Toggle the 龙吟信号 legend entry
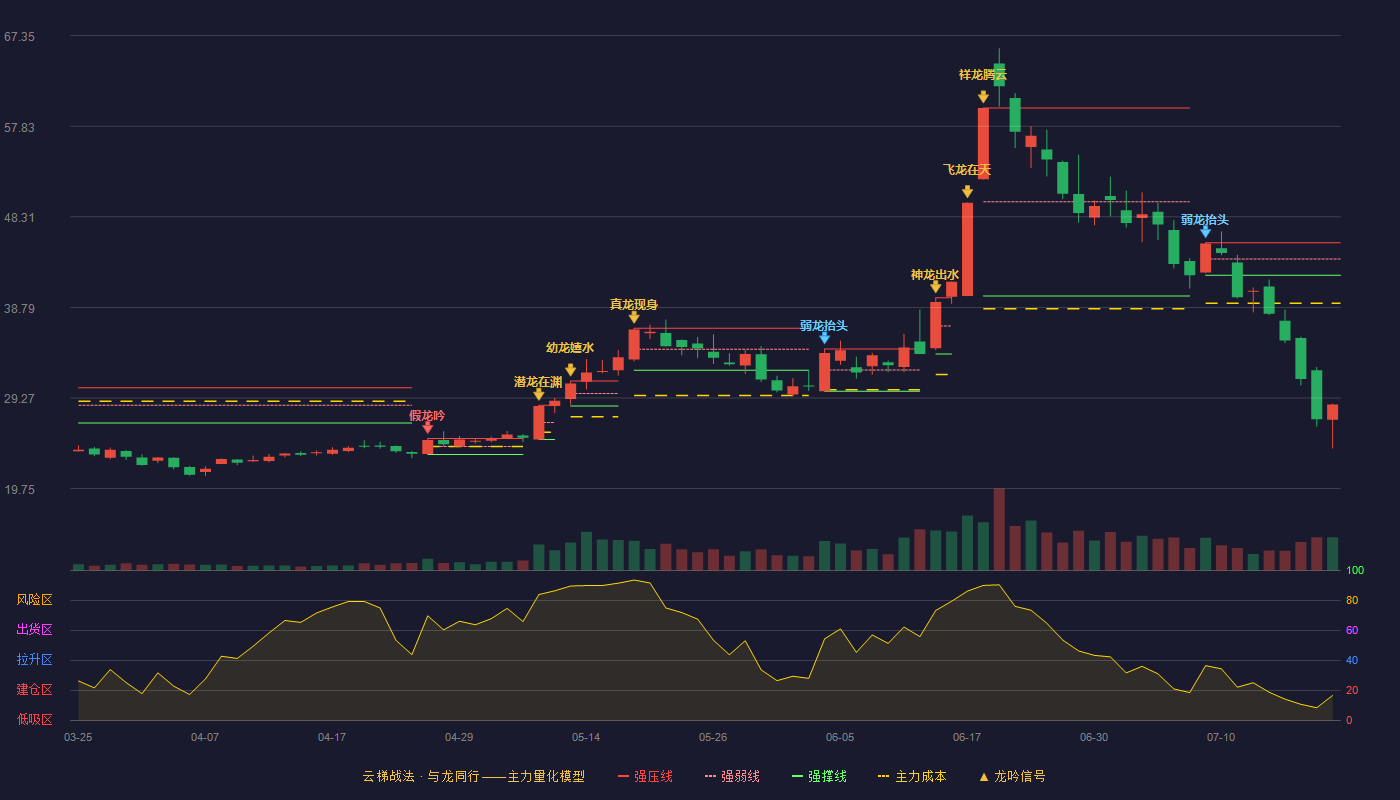The height and width of the screenshot is (800, 1400). click(x=1012, y=776)
